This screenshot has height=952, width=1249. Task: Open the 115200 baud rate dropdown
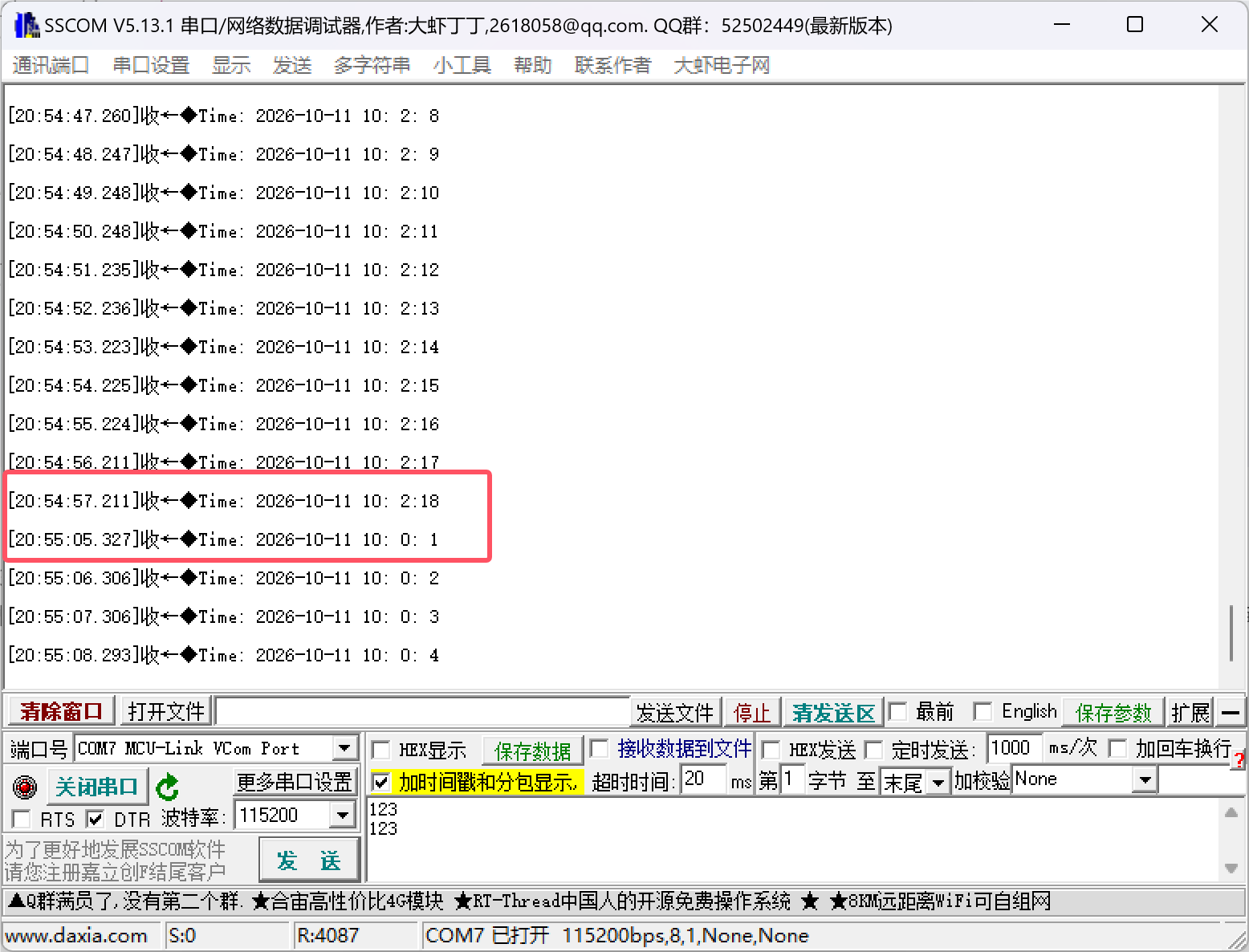[343, 816]
